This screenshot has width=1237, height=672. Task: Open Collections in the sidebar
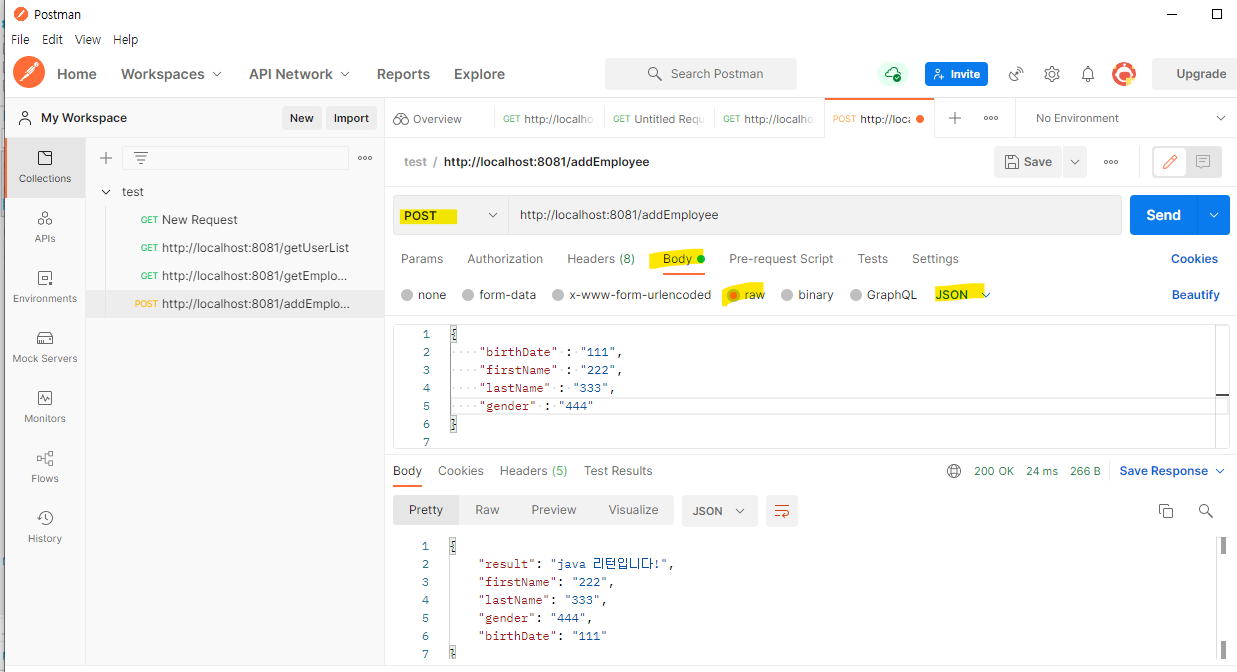(x=45, y=167)
